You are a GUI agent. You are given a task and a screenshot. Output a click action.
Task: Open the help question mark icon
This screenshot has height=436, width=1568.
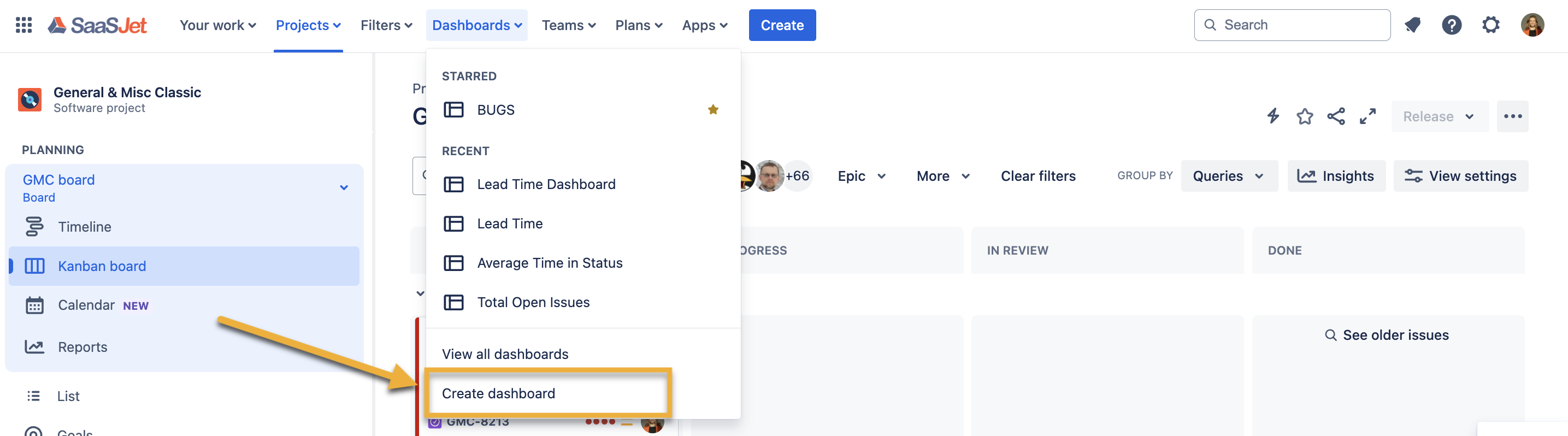pyautogui.click(x=1451, y=25)
